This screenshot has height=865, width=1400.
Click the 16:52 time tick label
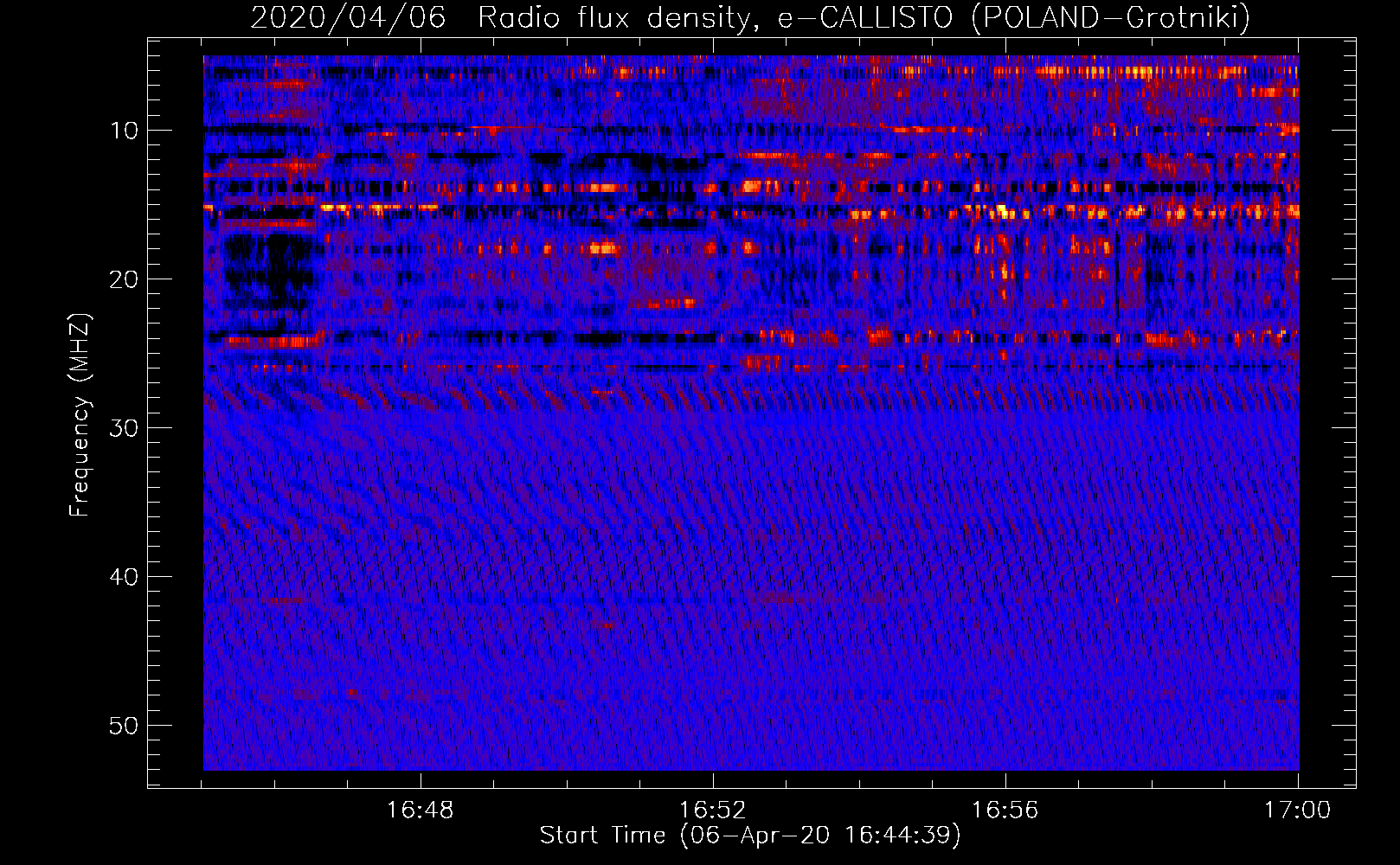pyautogui.click(x=713, y=811)
